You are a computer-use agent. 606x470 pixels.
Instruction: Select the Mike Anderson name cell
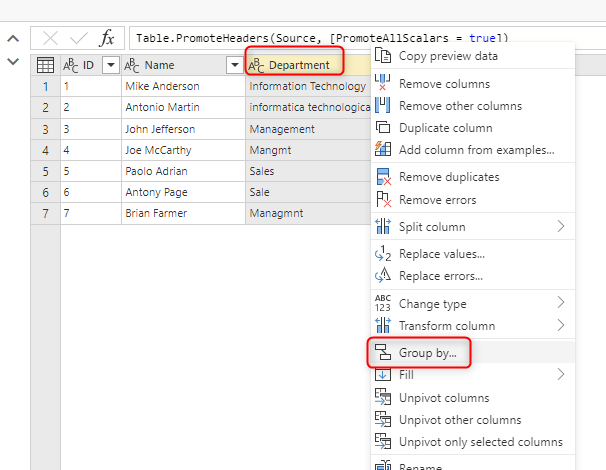pyautogui.click(x=162, y=86)
